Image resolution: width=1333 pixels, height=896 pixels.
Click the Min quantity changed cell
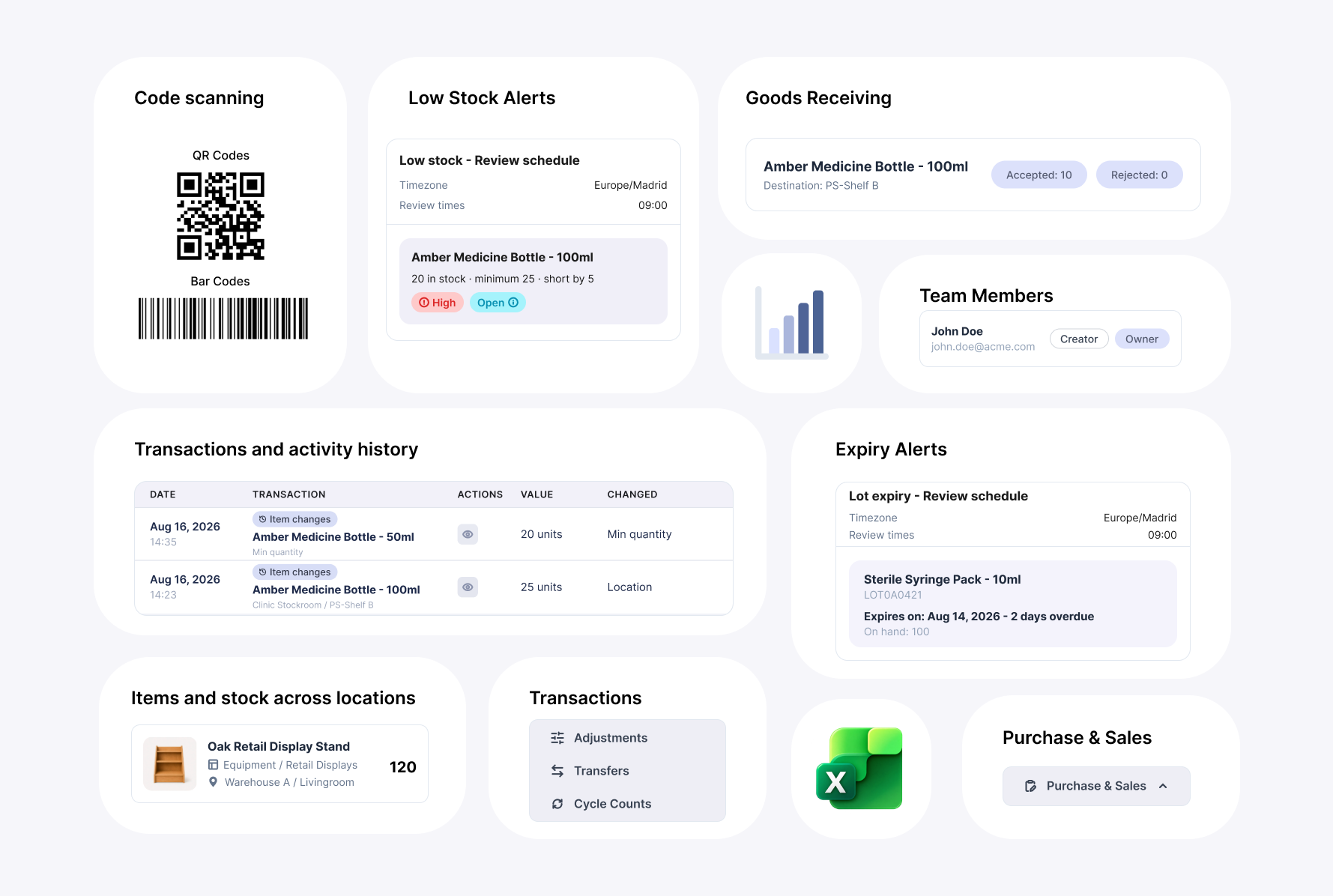pos(640,534)
